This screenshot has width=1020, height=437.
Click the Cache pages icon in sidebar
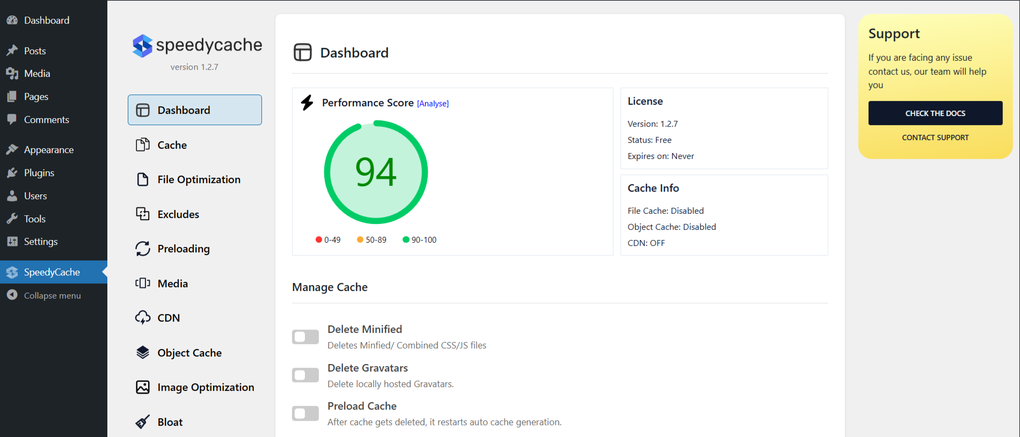142,145
